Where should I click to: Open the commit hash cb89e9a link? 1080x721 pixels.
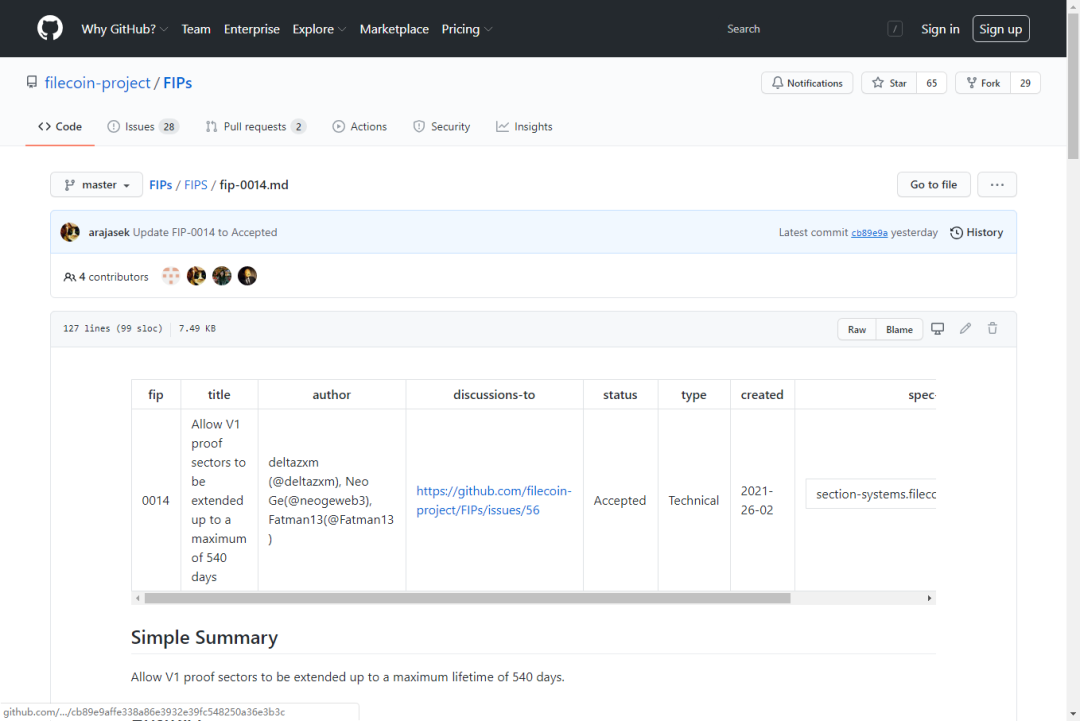[869, 233]
